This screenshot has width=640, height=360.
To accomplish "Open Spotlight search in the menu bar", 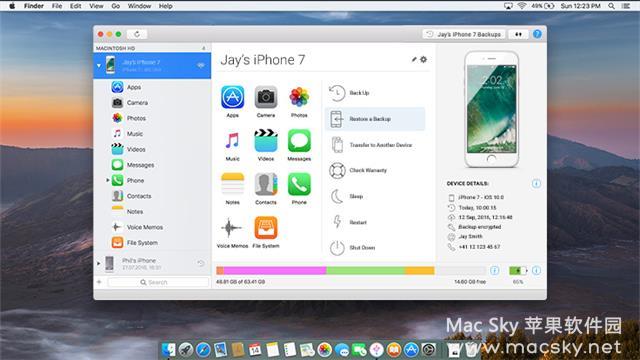I will pos(611,6).
